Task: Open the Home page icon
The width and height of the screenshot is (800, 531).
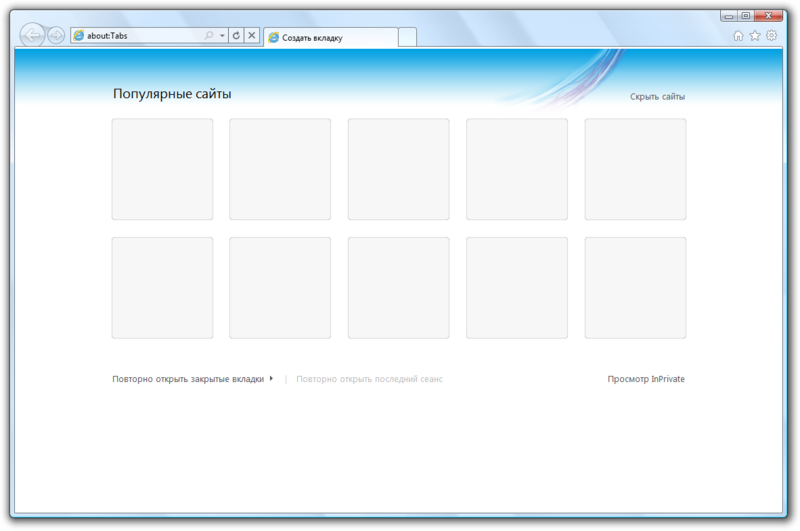Action: [738, 35]
